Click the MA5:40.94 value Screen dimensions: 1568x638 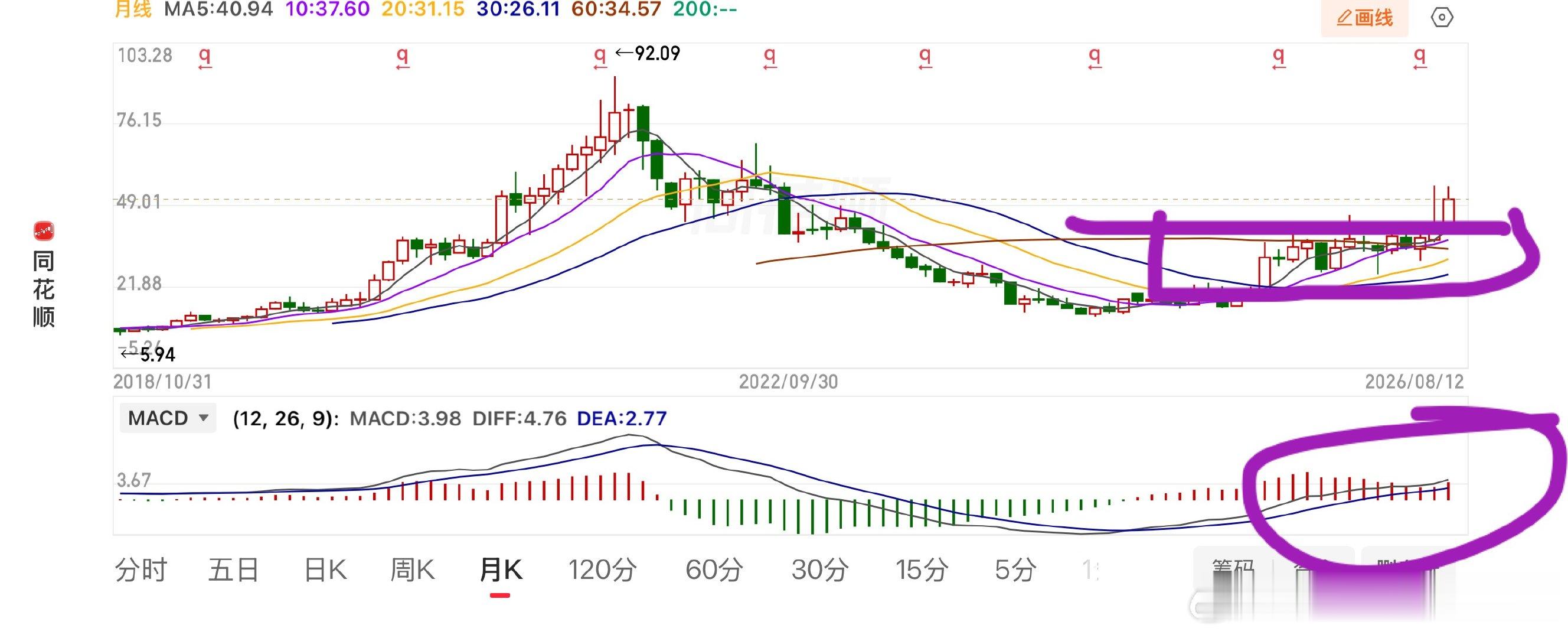point(218,8)
